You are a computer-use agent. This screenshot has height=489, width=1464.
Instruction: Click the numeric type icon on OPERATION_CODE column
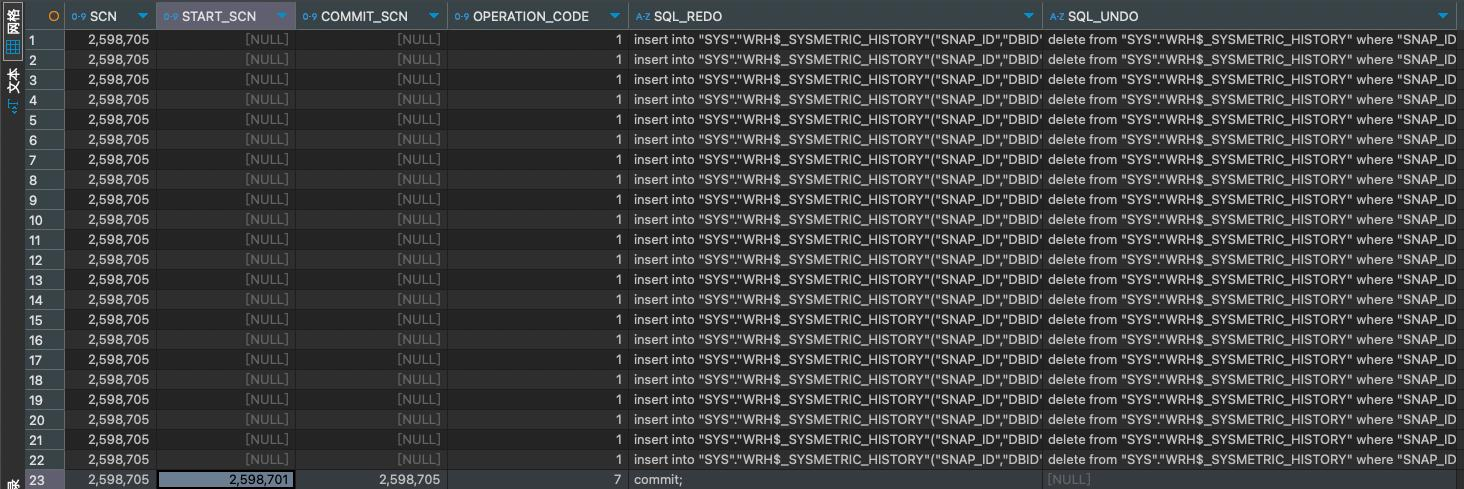(x=461, y=16)
